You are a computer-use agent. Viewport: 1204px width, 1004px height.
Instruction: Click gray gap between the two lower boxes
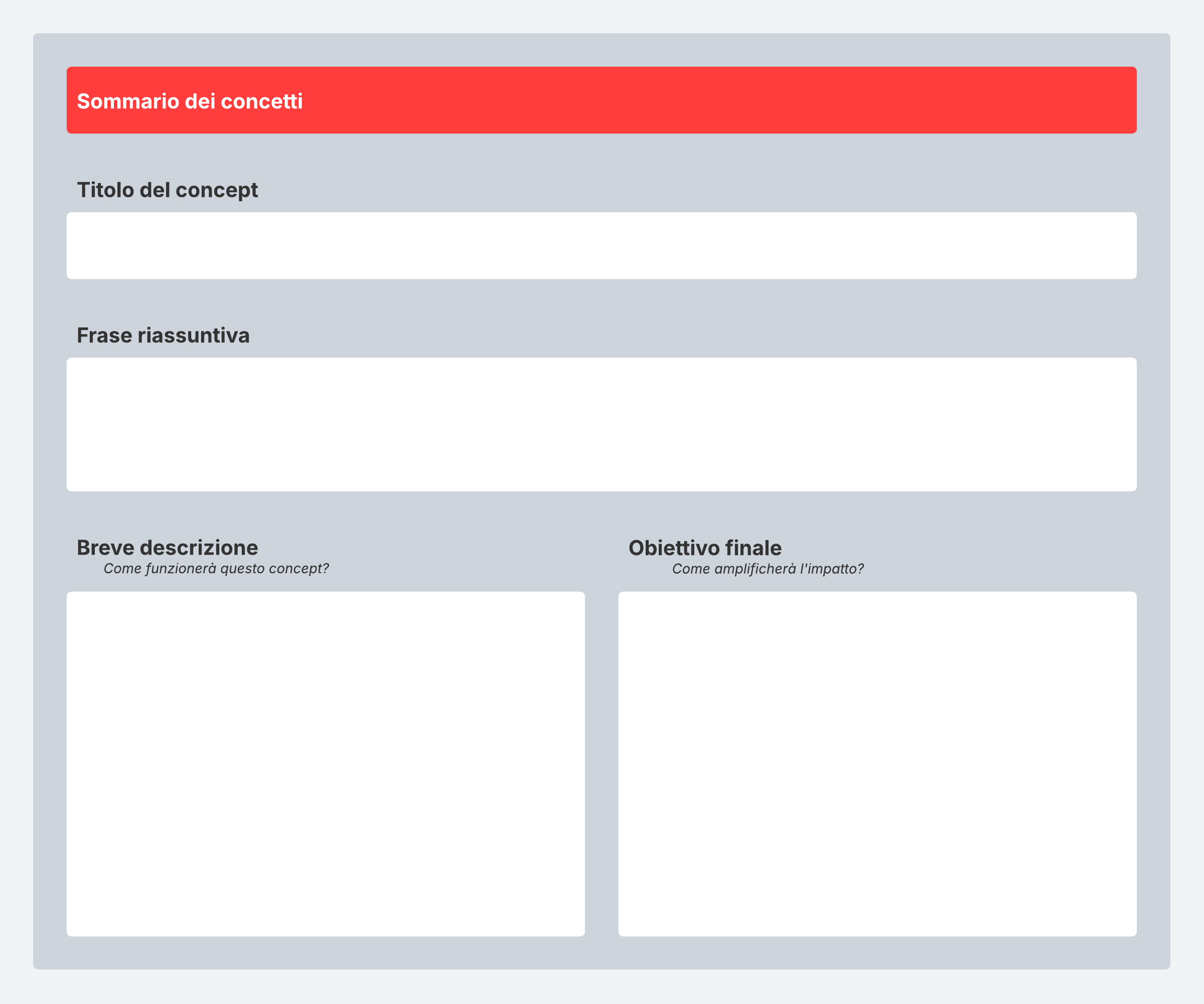(601, 764)
